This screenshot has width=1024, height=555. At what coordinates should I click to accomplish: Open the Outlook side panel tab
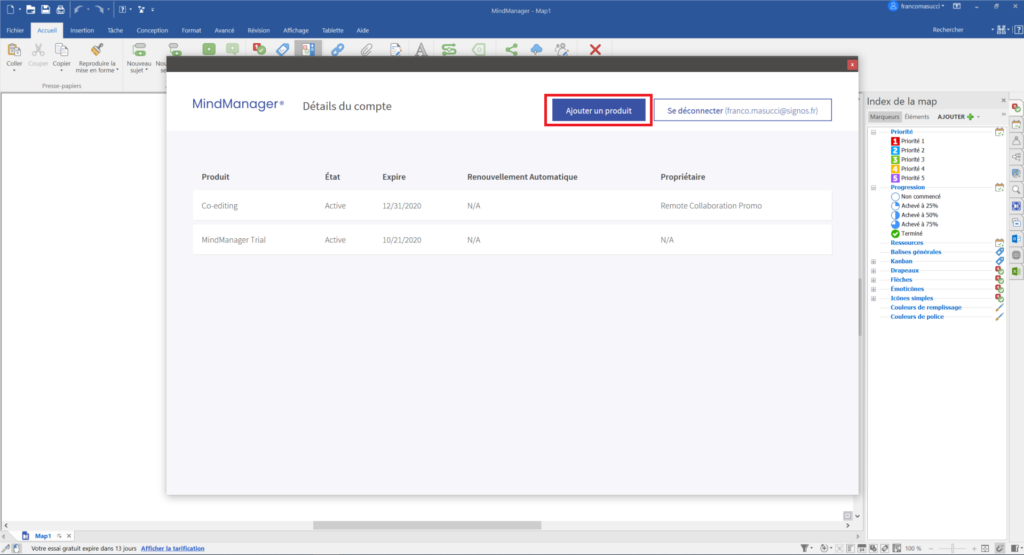(1016, 239)
